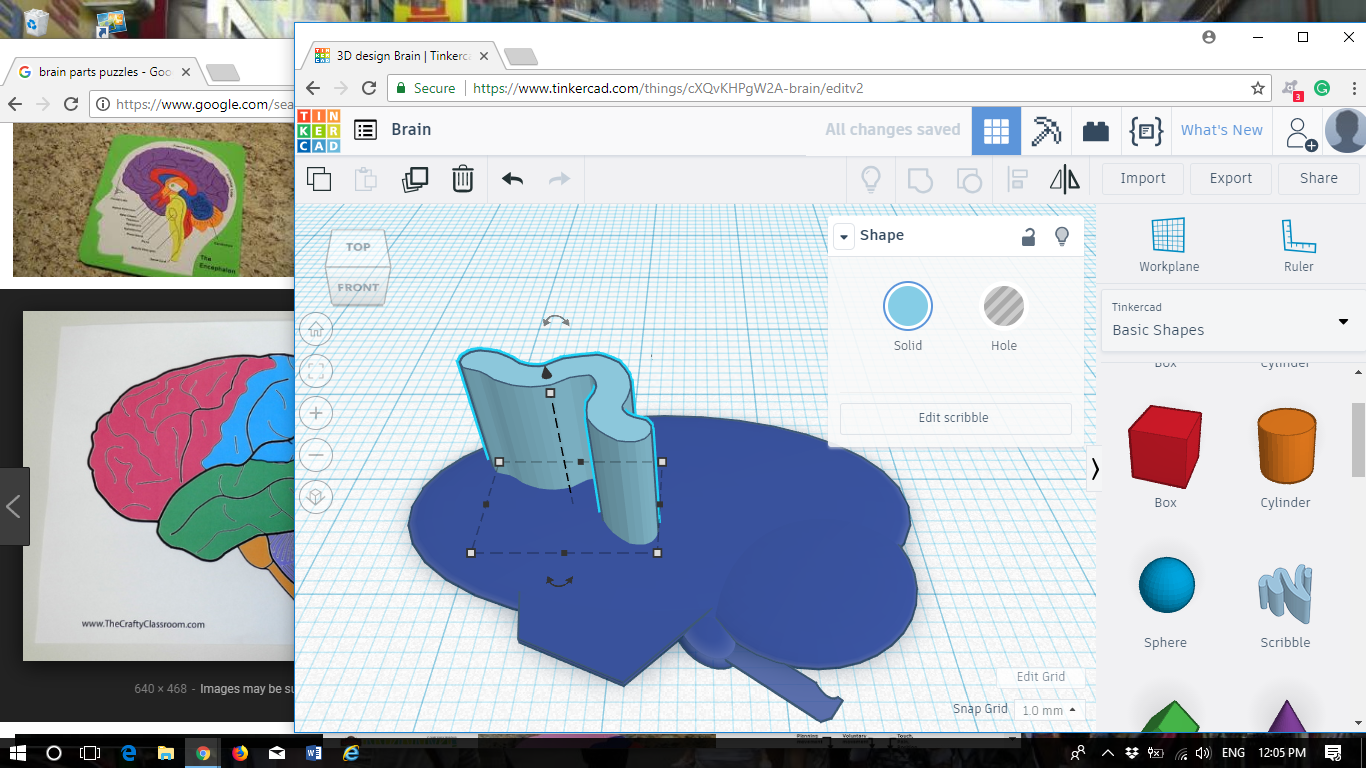Viewport: 1366px width, 768px height.
Task: Open Word from the taskbar
Action: (x=314, y=752)
